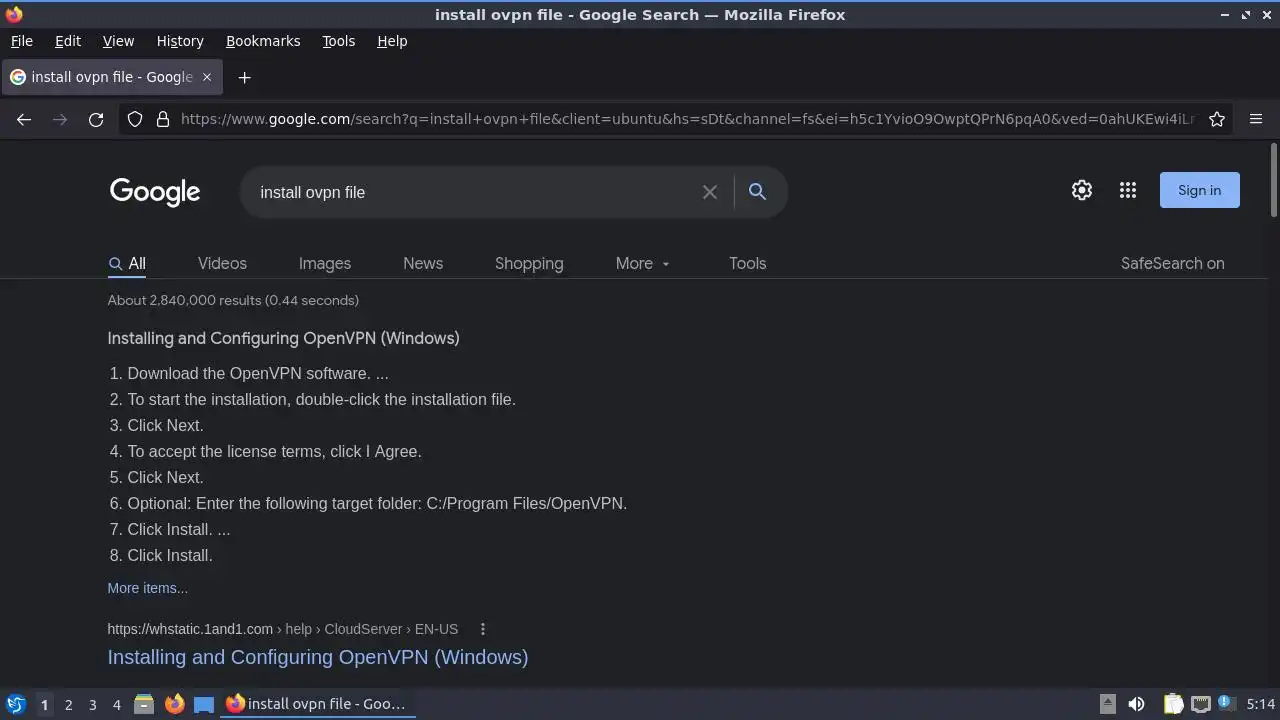Click the whstatic.1and1.com result URL breadcrumb
This screenshot has height=720, width=1280.
[x=282, y=629]
